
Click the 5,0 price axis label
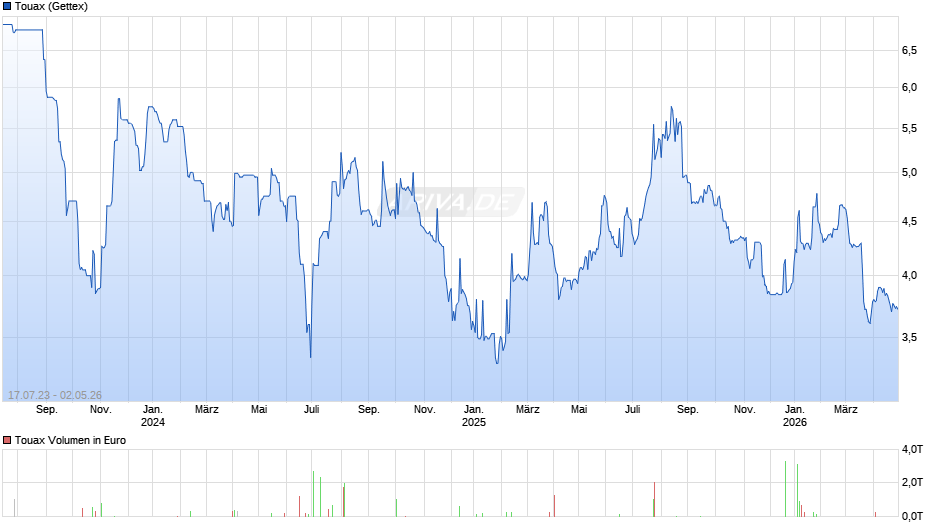point(909,173)
